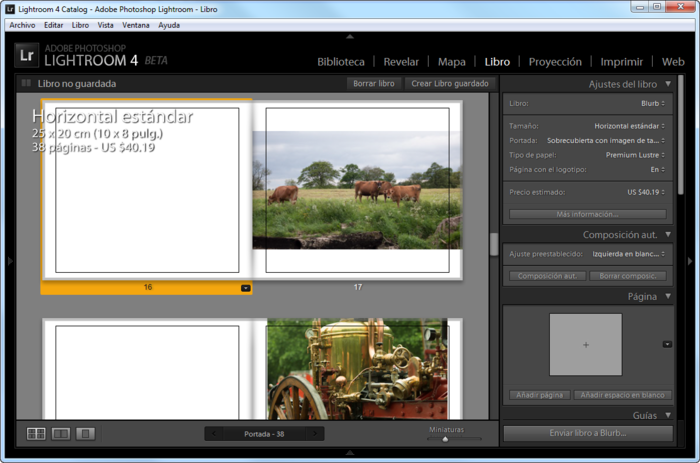Open Página con el logotipo dropdown
The height and width of the screenshot is (463, 700).
pyautogui.click(x=657, y=170)
